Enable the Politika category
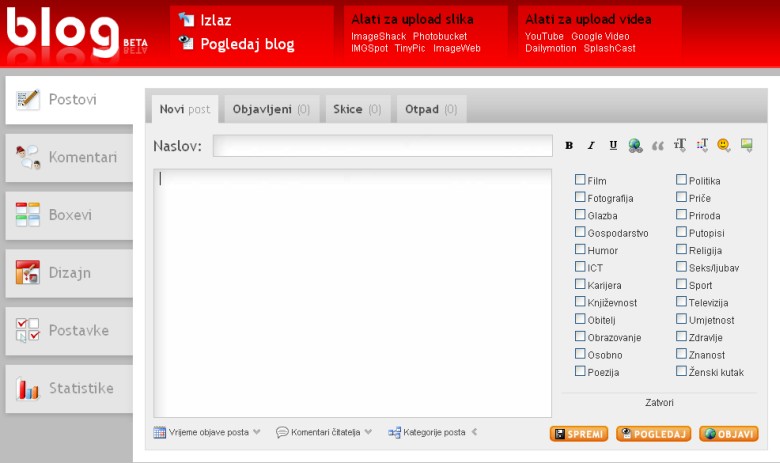 [x=682, y=180]
